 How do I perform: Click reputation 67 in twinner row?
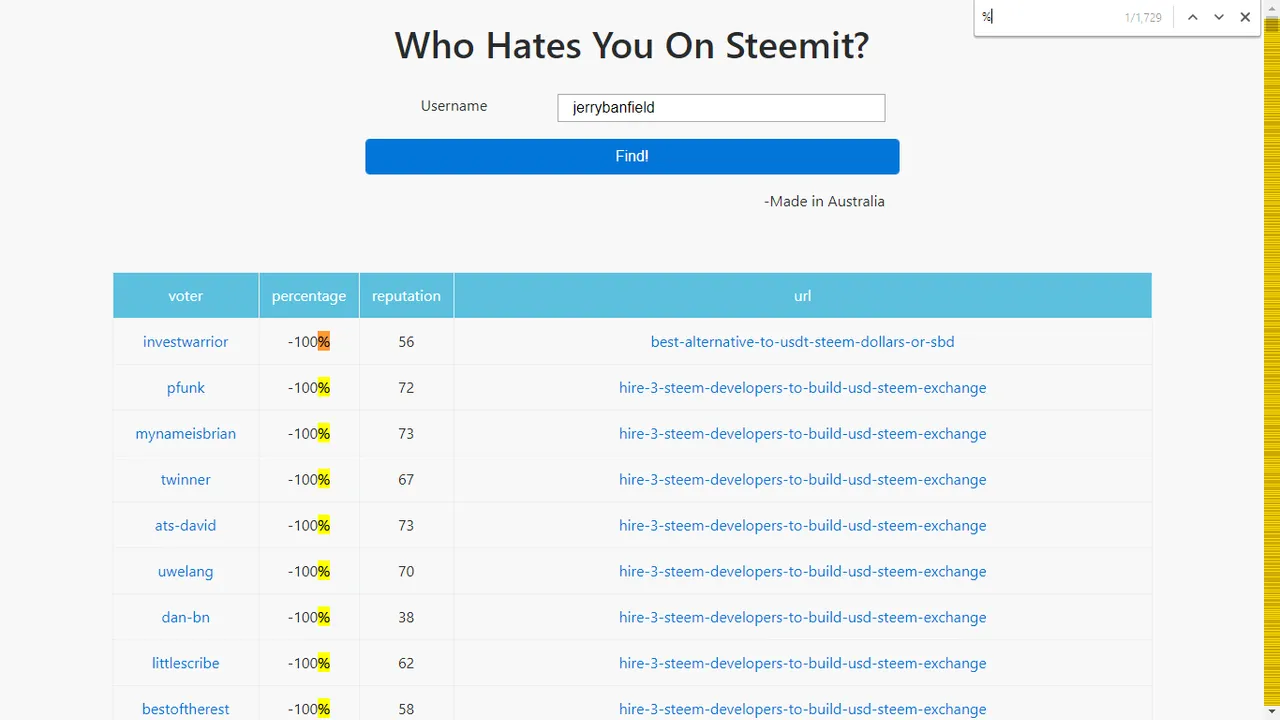pos(406,480)
